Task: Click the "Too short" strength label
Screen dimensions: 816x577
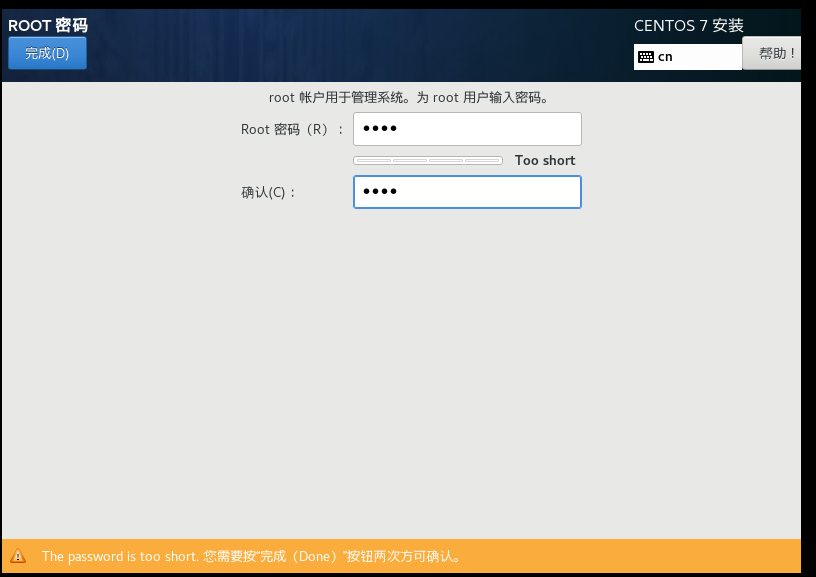Action: point(545,160)
